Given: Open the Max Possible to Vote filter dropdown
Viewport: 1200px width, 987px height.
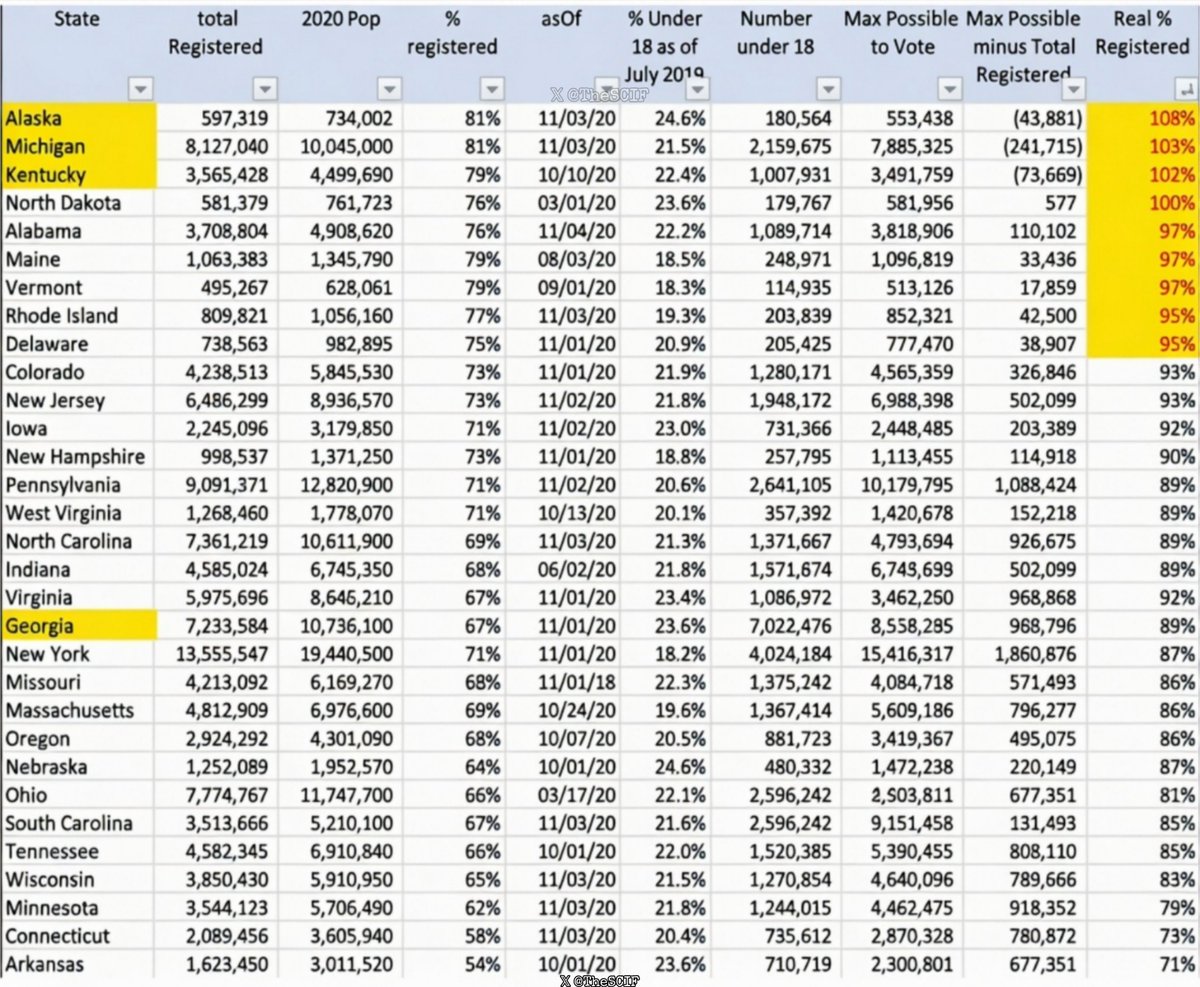Looking at the screenshot, I should [948, 90].
